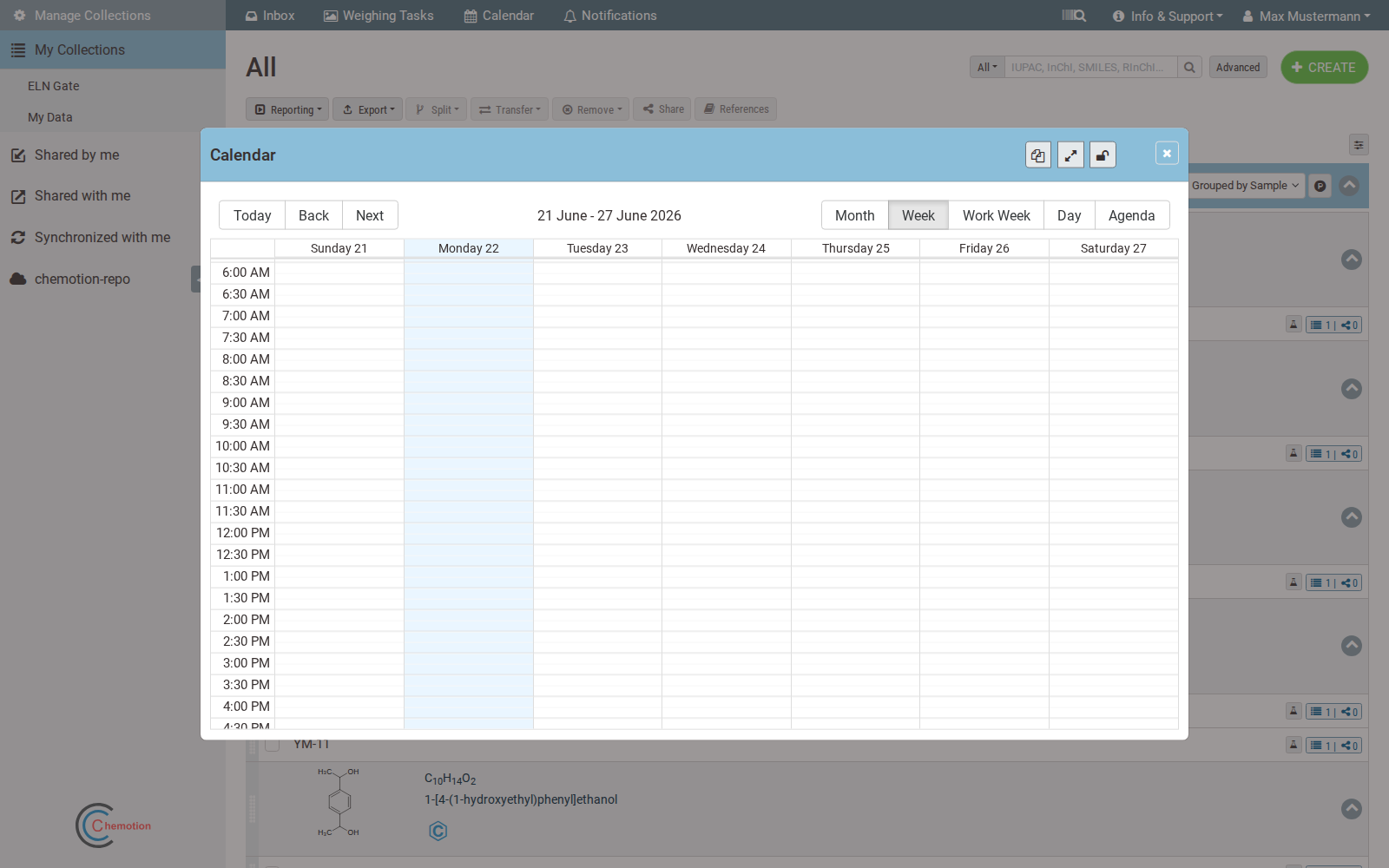Open Weighing Tasks in the top bar
Image resolution: width=1389 pixels, height=868 pixels.
379,16
